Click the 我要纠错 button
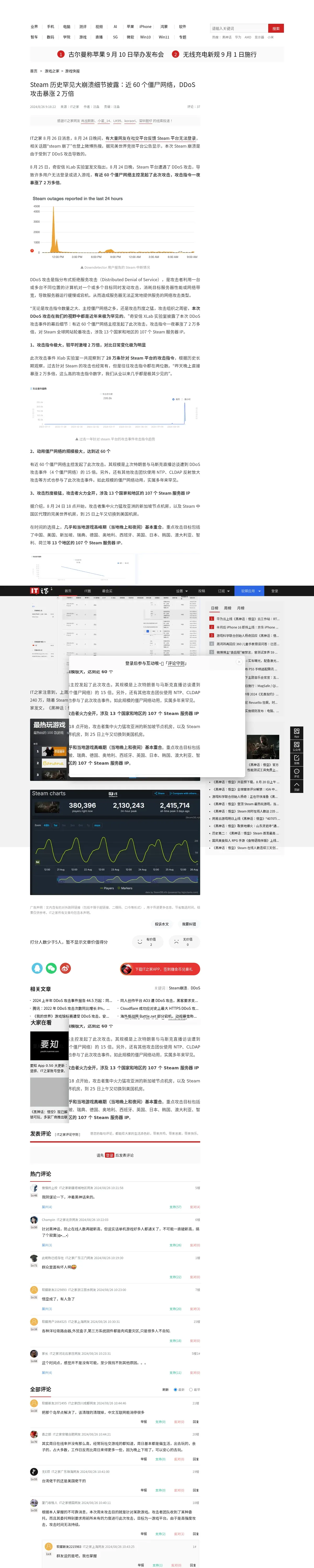This screenshot has width=314, height=1568. [x=189, y=924]
